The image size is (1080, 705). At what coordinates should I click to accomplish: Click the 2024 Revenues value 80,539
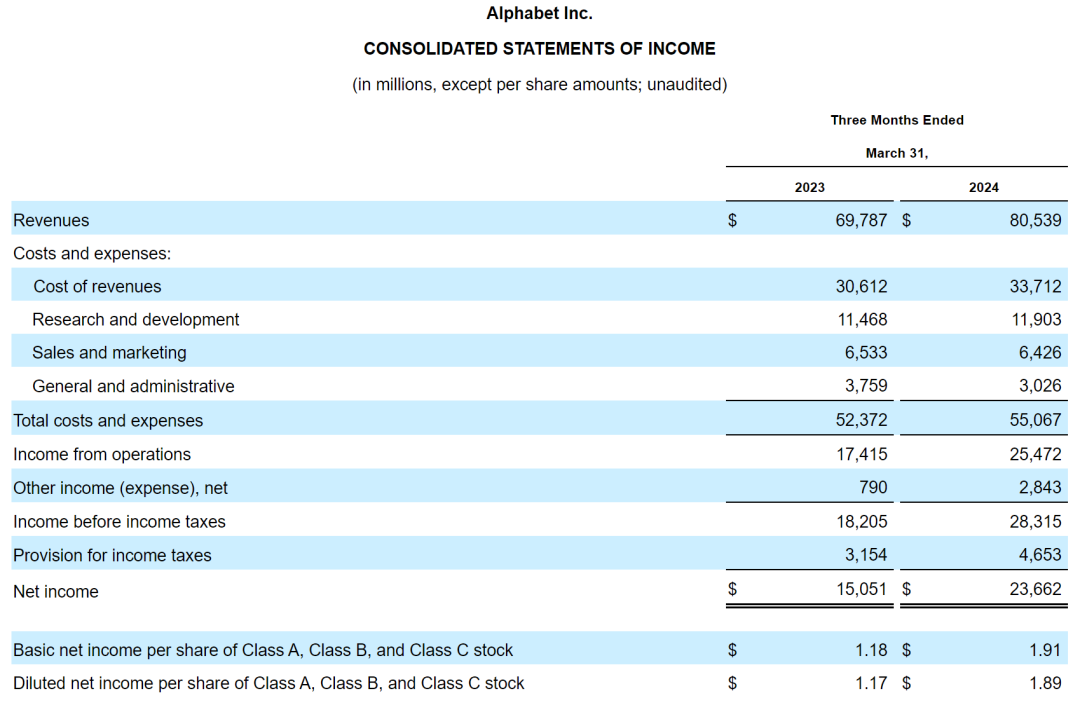1035,220
